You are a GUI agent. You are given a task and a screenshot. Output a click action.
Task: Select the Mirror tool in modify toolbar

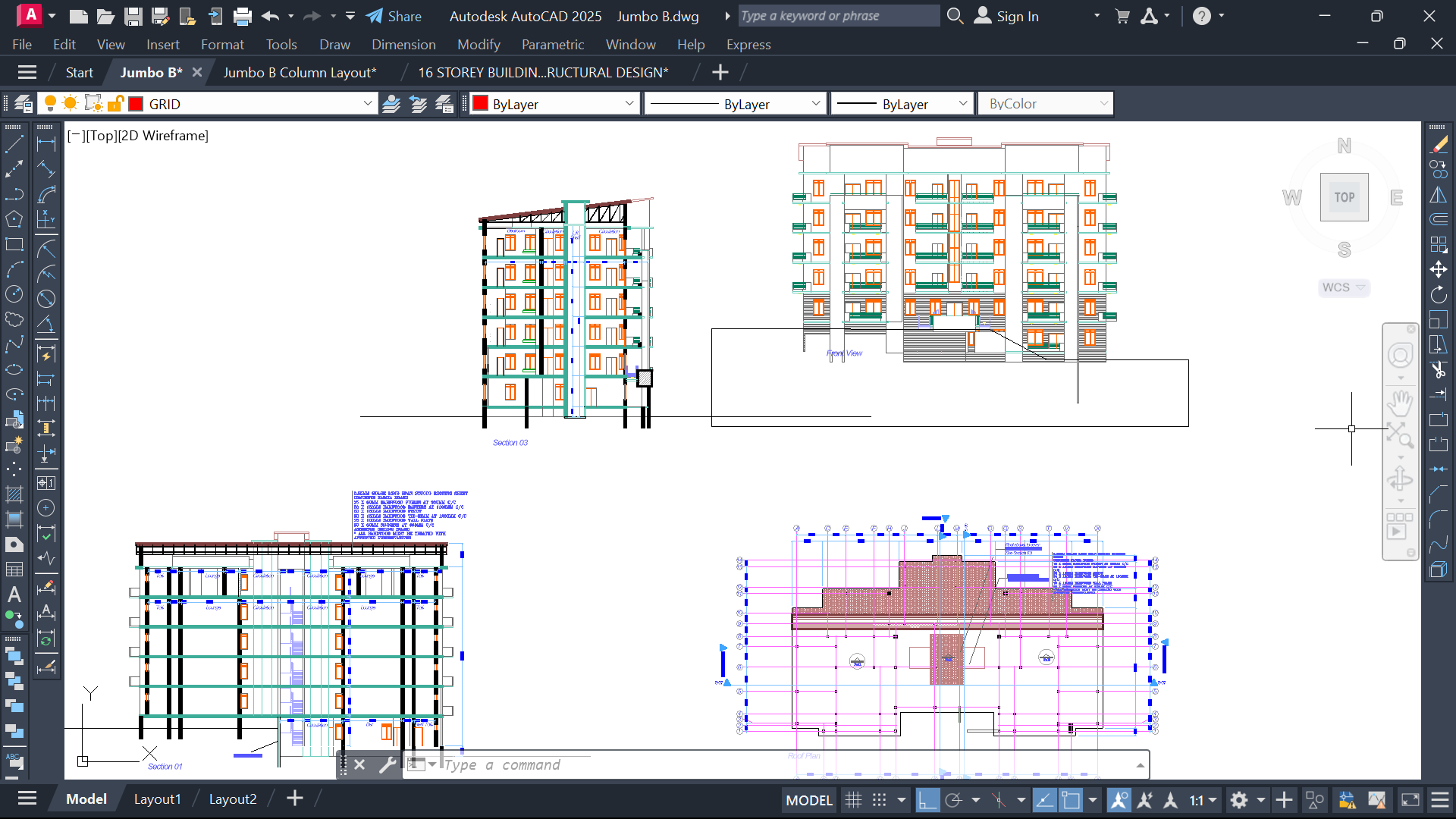(x=1439, y=194)
